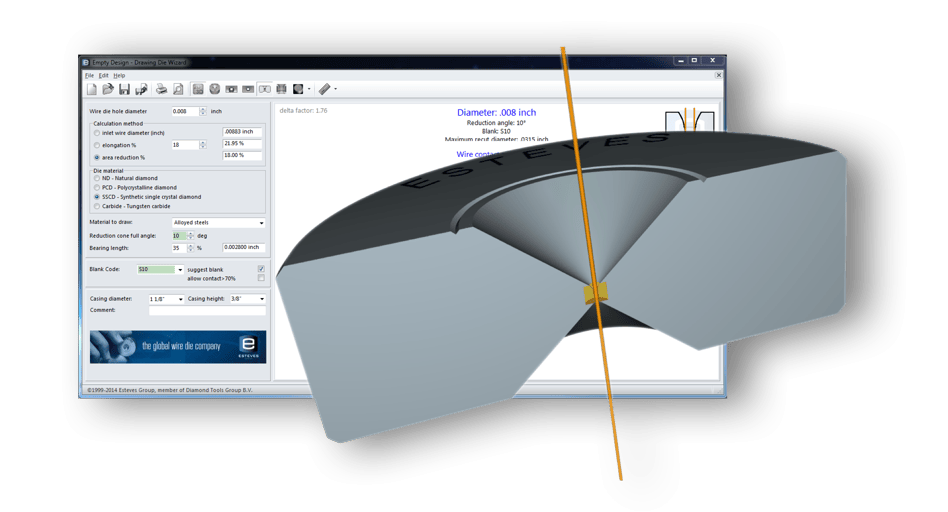Save the design with the floppy disk icon

tap(125, 89)
